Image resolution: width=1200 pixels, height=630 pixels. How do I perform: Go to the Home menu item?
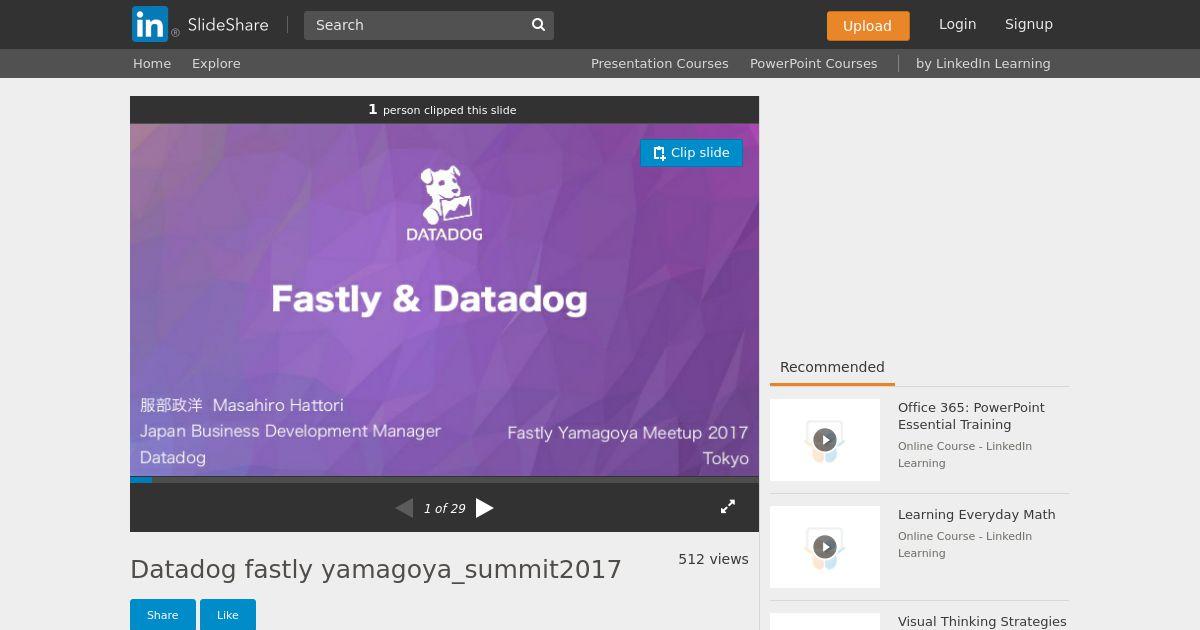tap(152, 63)
